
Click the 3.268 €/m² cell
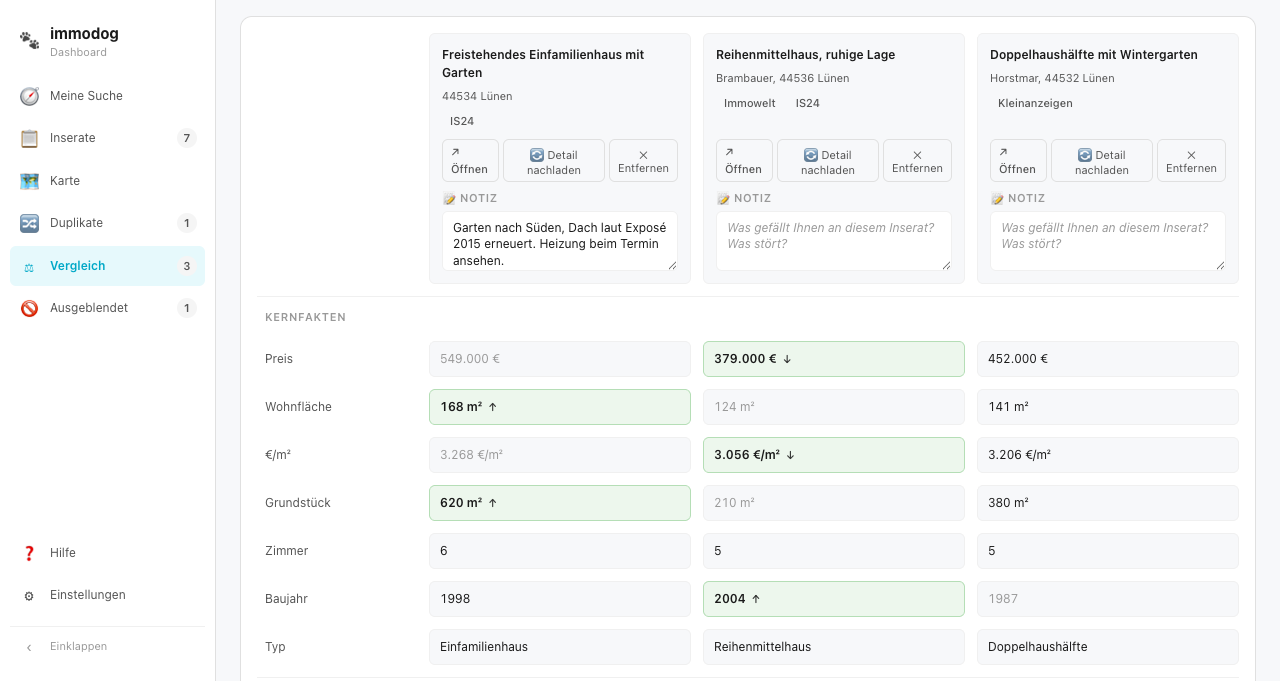(560, 455)
